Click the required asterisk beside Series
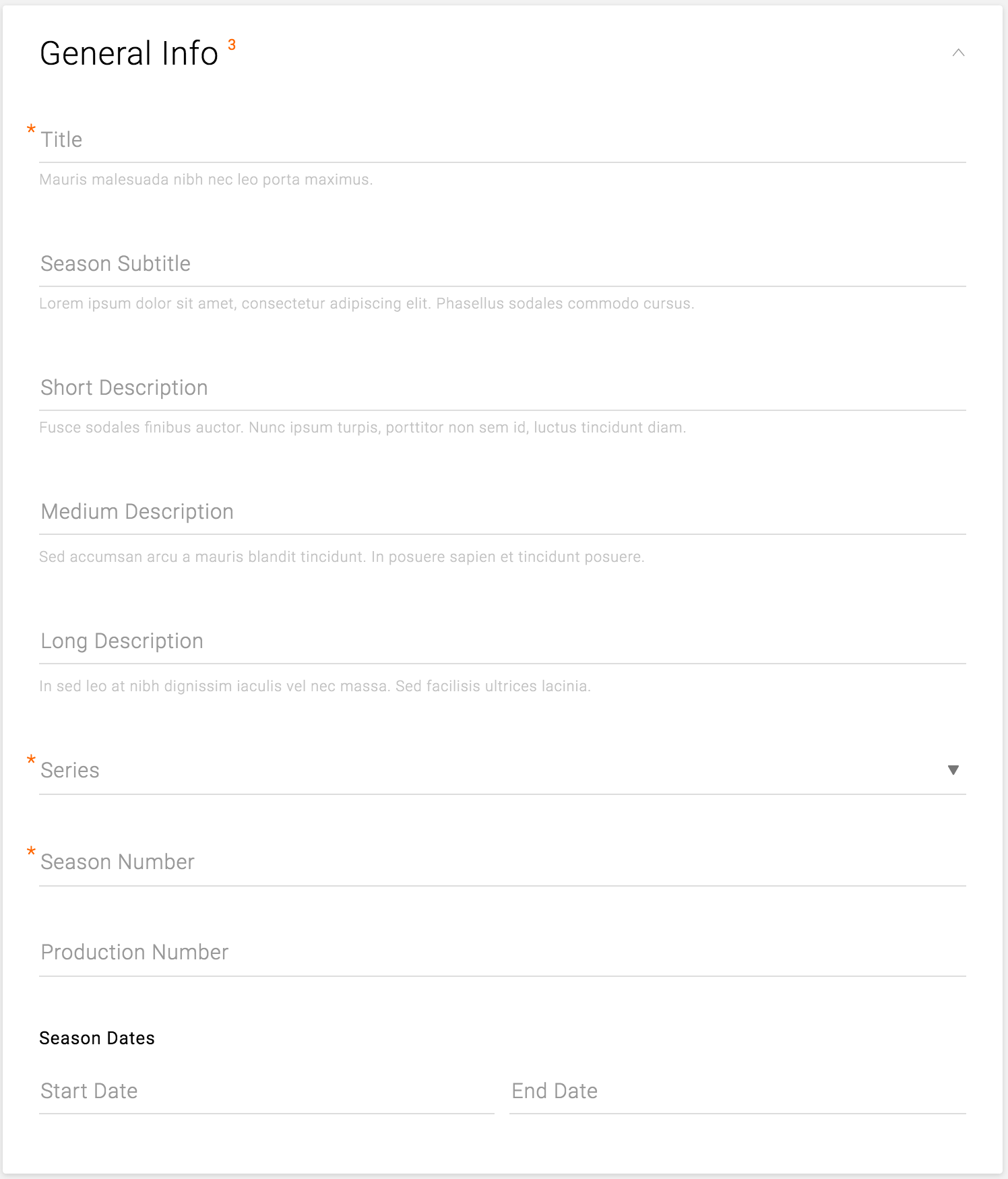 pos(31,760)
